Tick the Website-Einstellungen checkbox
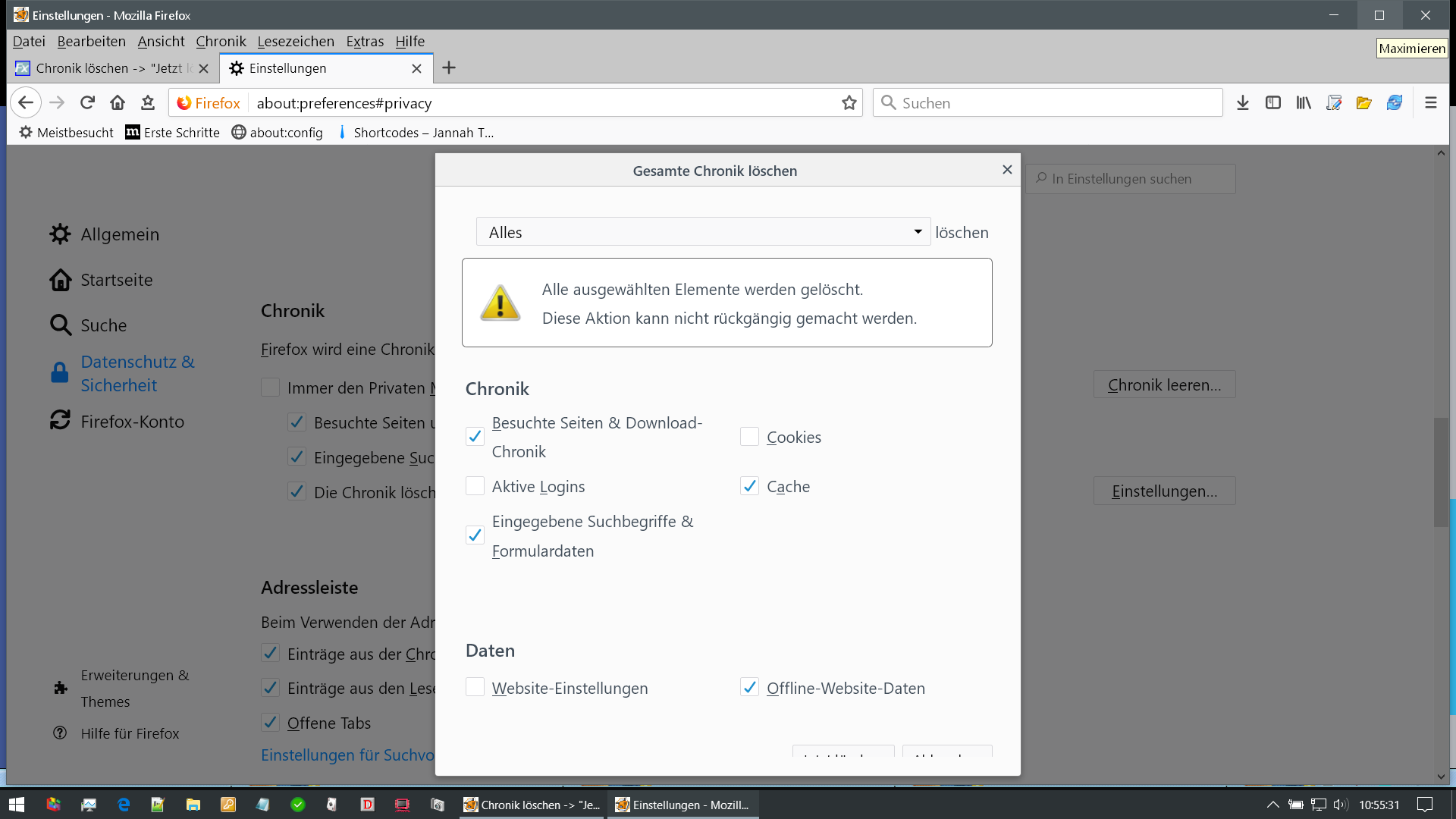 click(x=475, y=688)
